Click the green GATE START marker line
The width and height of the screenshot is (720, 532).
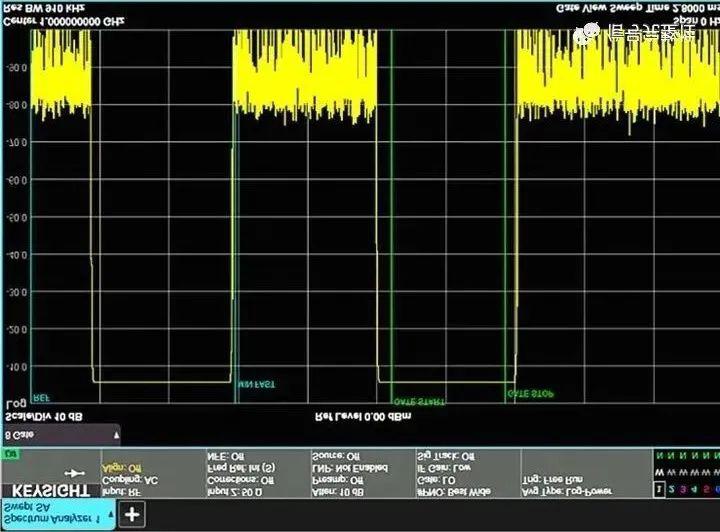(391, 217)
